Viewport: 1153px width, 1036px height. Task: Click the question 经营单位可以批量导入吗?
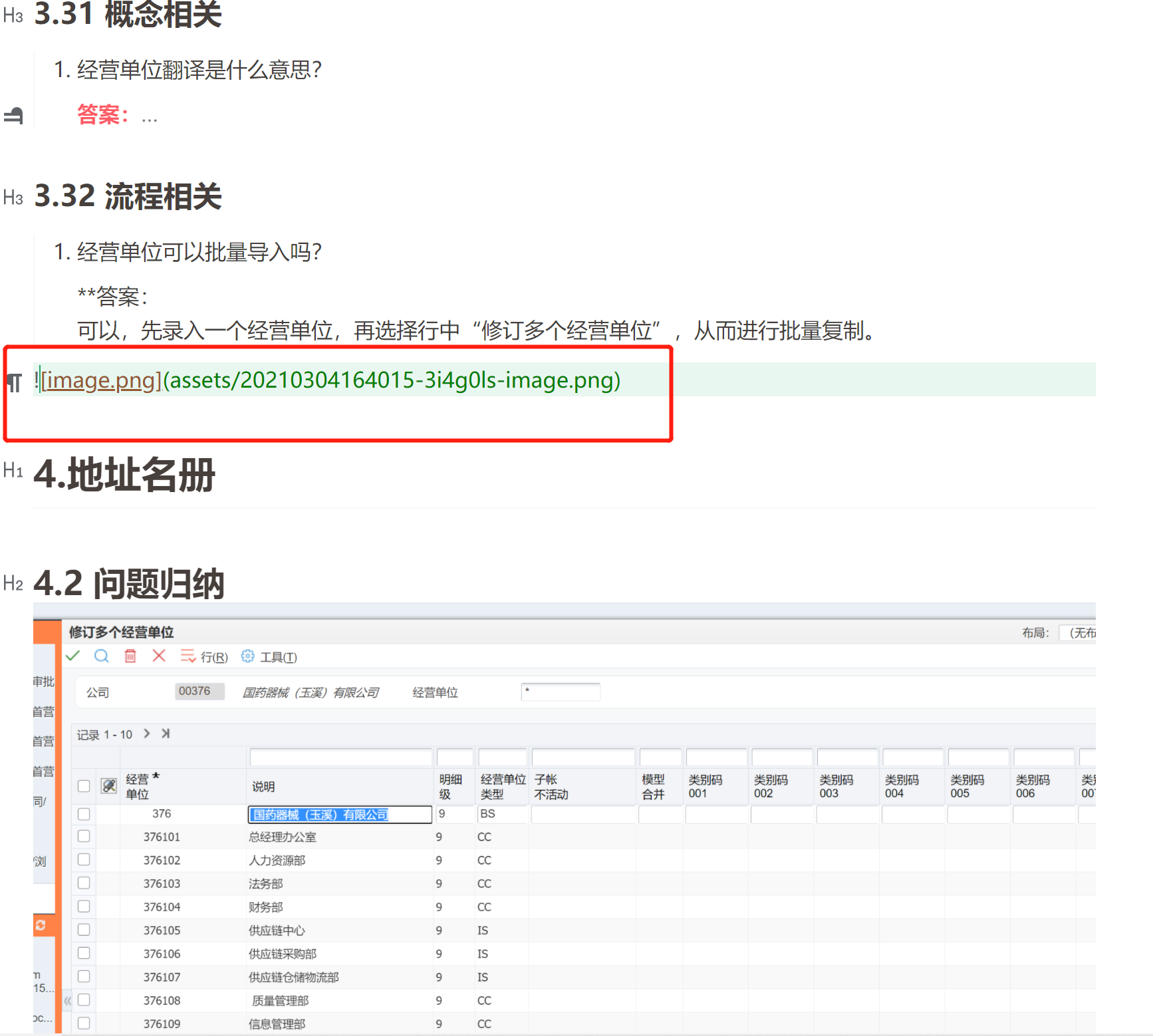click(x=199, y=252)
